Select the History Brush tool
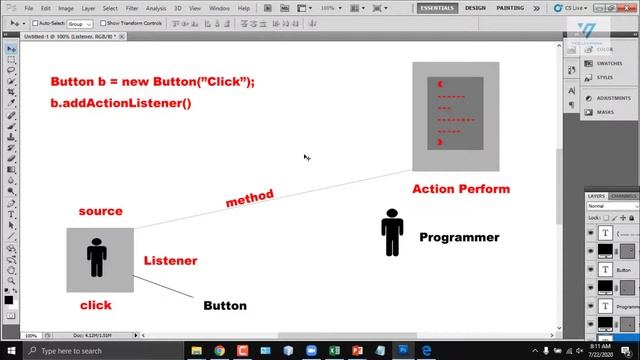640x360 pixels. tap(11, 148)
